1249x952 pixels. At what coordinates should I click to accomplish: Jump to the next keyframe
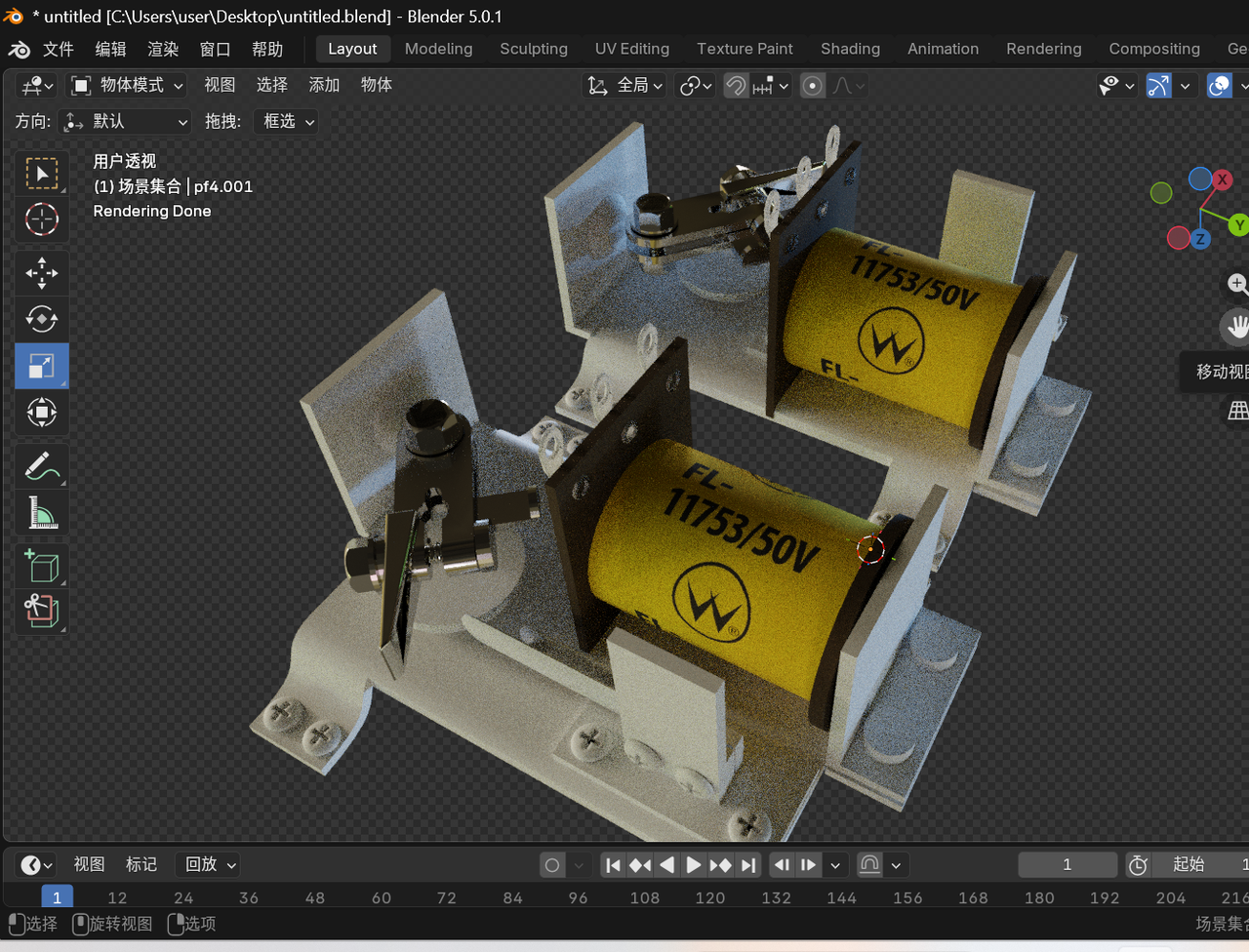pyautogui.click(x=721, y=865)
